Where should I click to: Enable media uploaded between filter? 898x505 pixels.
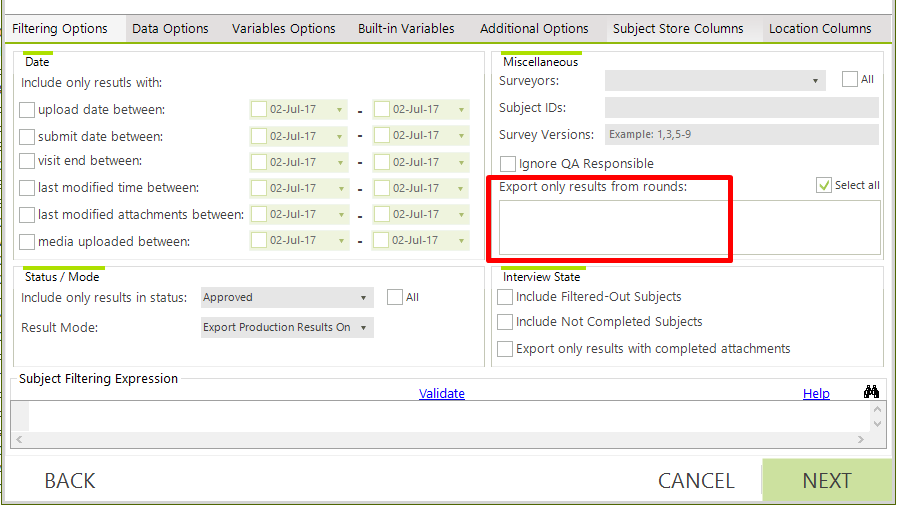click(27, 242)
